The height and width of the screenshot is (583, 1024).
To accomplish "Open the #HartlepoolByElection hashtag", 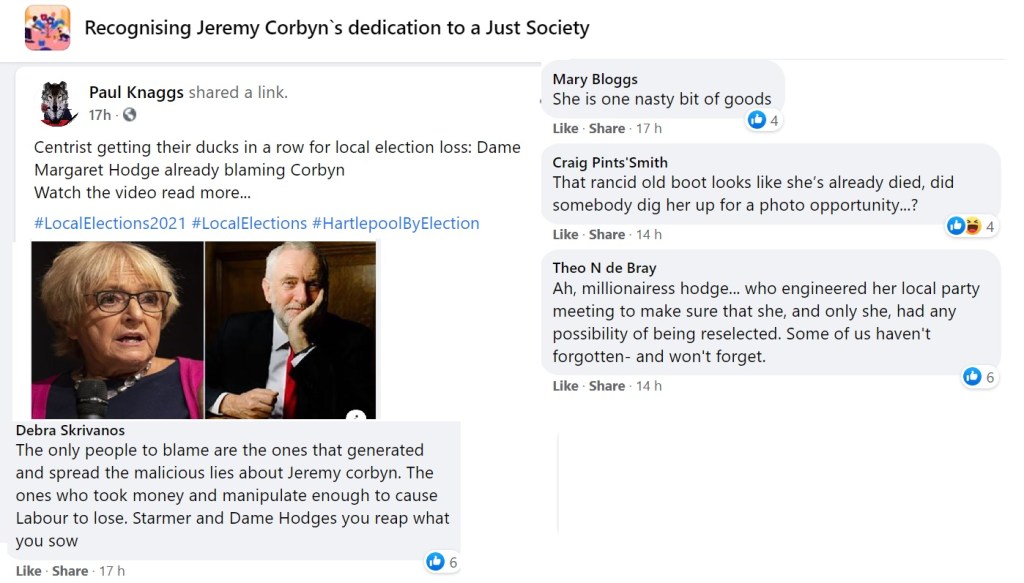I will (x=395, y=223).
